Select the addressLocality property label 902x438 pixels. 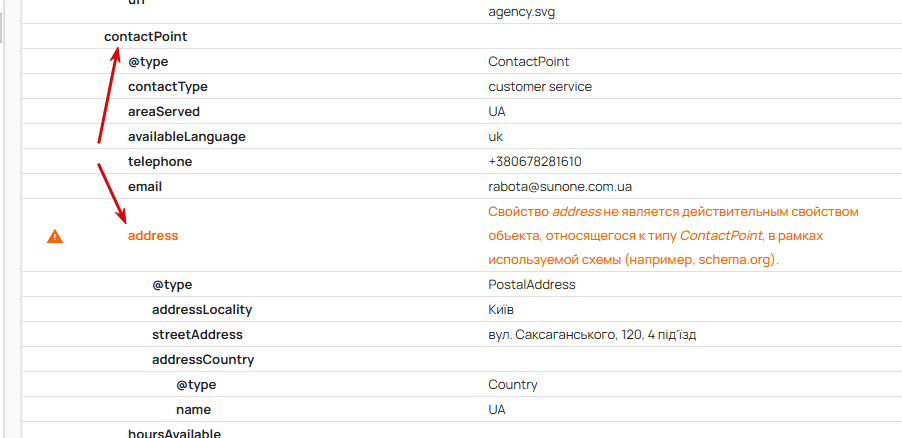pos(202,310)
